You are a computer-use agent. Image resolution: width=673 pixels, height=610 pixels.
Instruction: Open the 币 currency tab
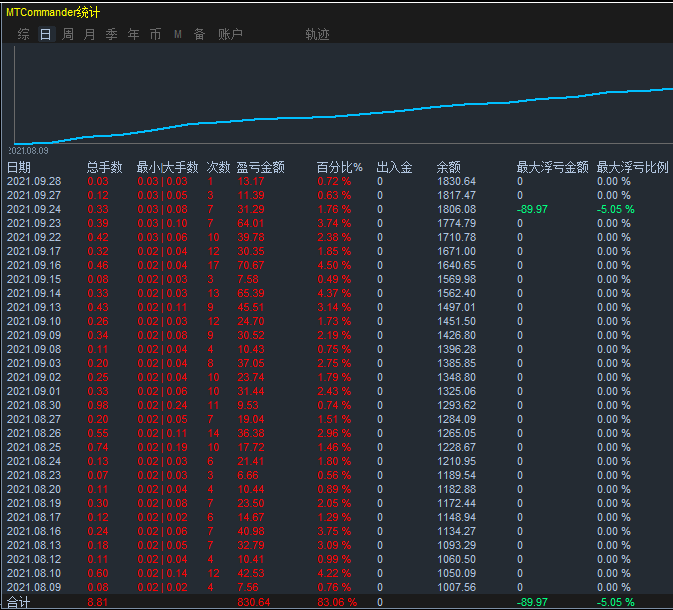coord(155,34)
